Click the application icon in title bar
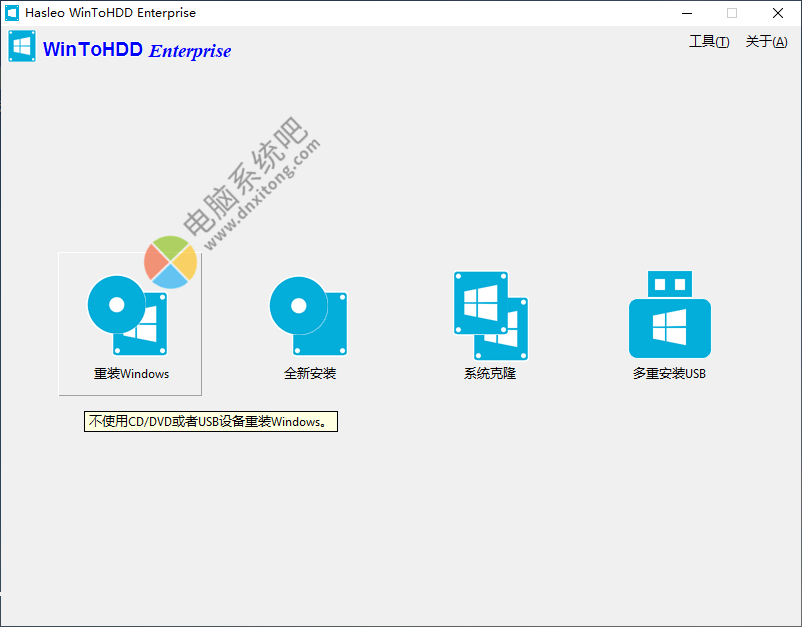 pos(12,13)
